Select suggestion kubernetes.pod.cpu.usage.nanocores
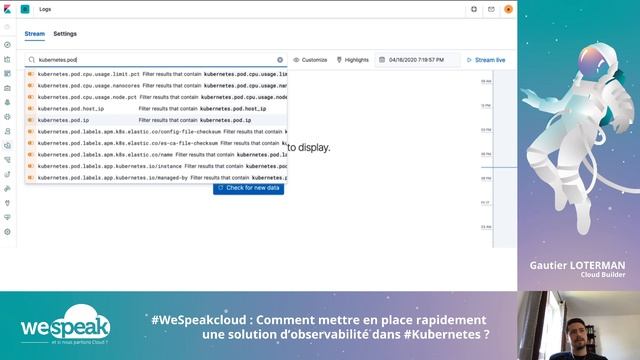Screen dimensions: 640x360 click(156, 85)
